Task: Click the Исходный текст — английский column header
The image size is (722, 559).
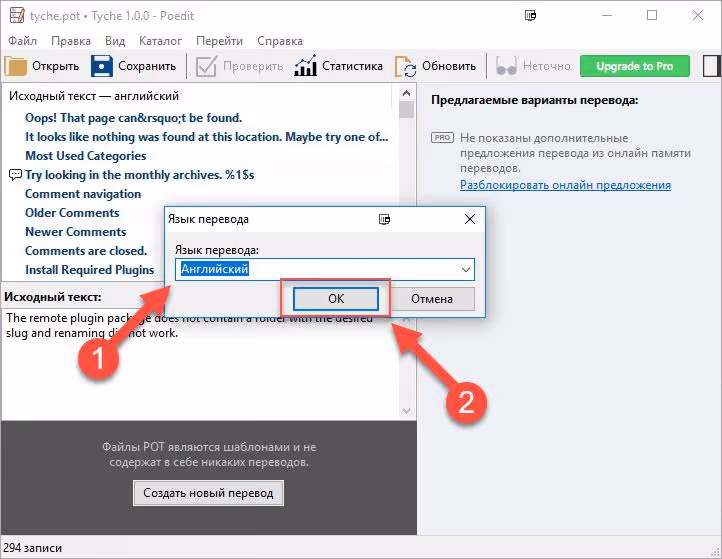Action: tap(94, 96)
